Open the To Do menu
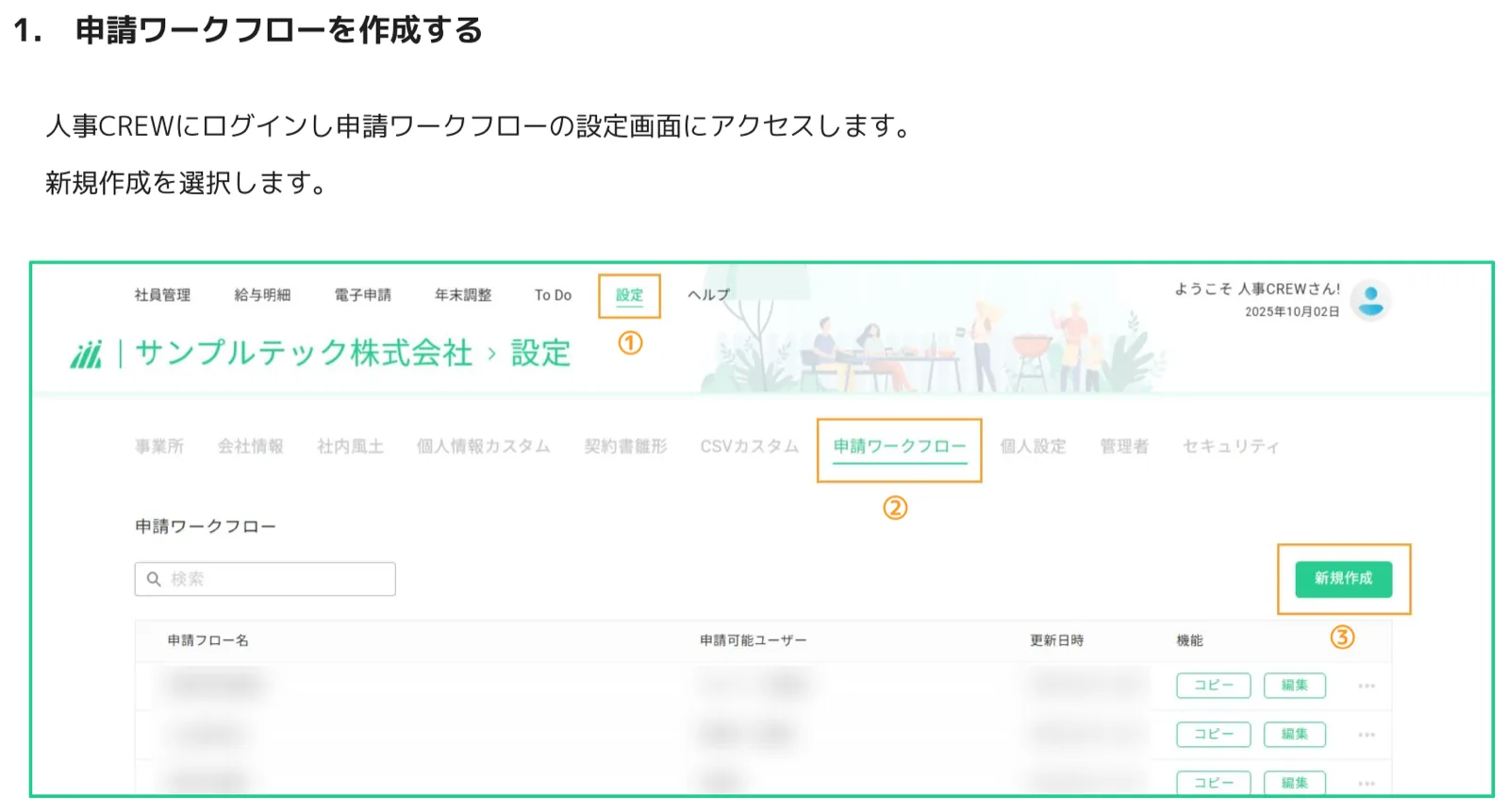The image size is (1509, 812). (x=553, y=295)
